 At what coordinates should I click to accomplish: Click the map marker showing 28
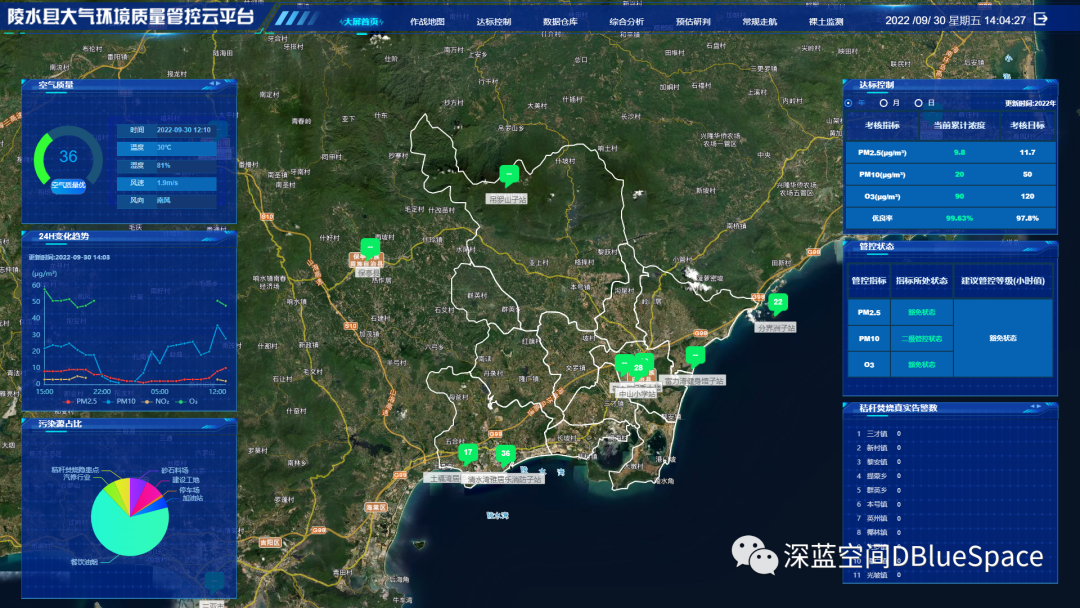point(638,368)
